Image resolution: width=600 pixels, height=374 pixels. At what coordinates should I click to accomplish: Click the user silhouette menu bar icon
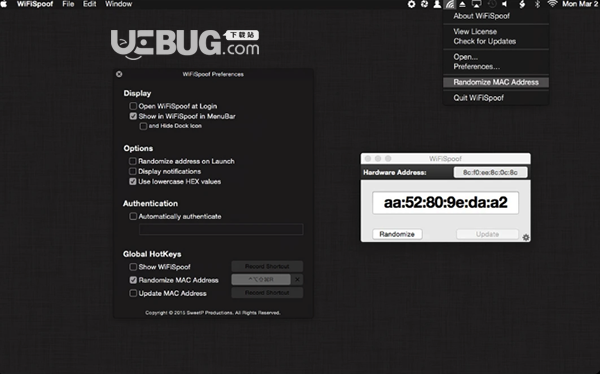point(437,4)
